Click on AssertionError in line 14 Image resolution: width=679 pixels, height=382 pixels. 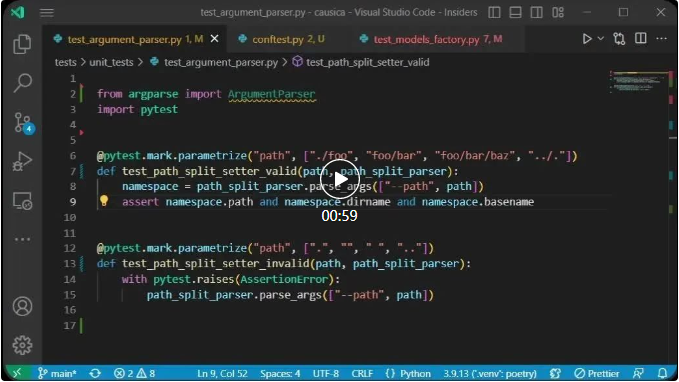click(x=284, y=279)
